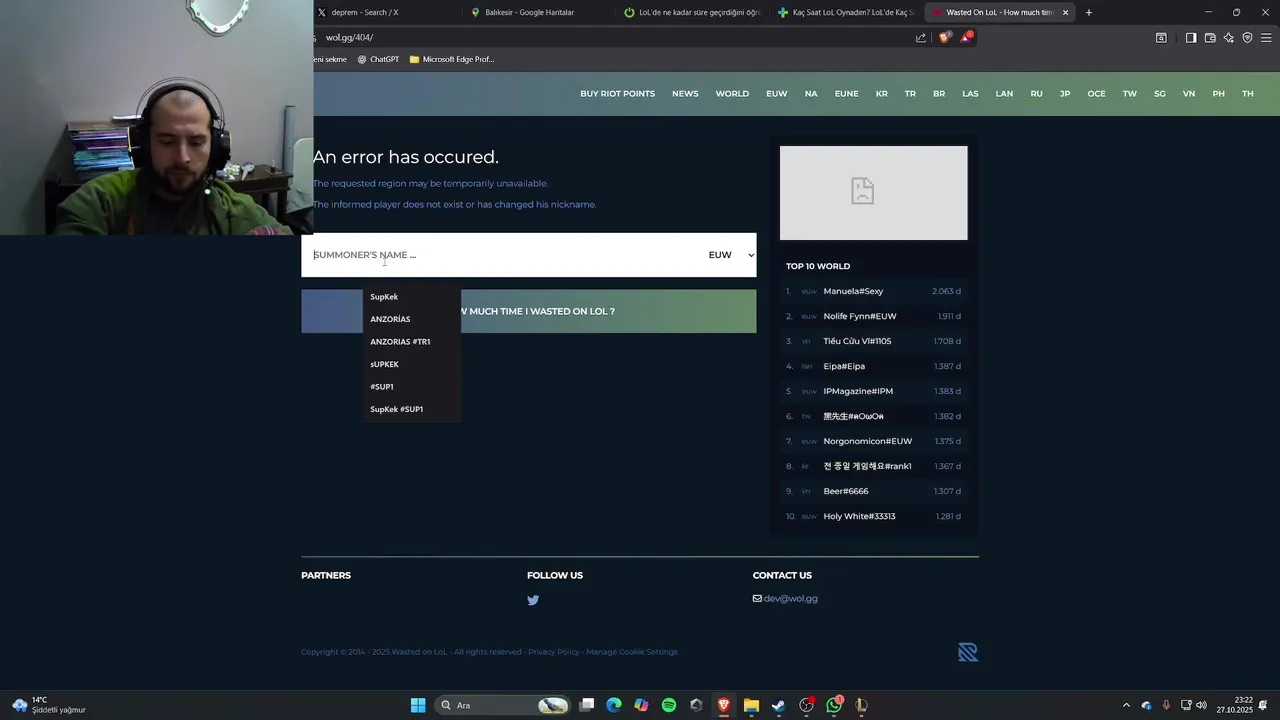Click the microphone tray icon
The width and height of the screenshot is (1280, 720).
1166,705
